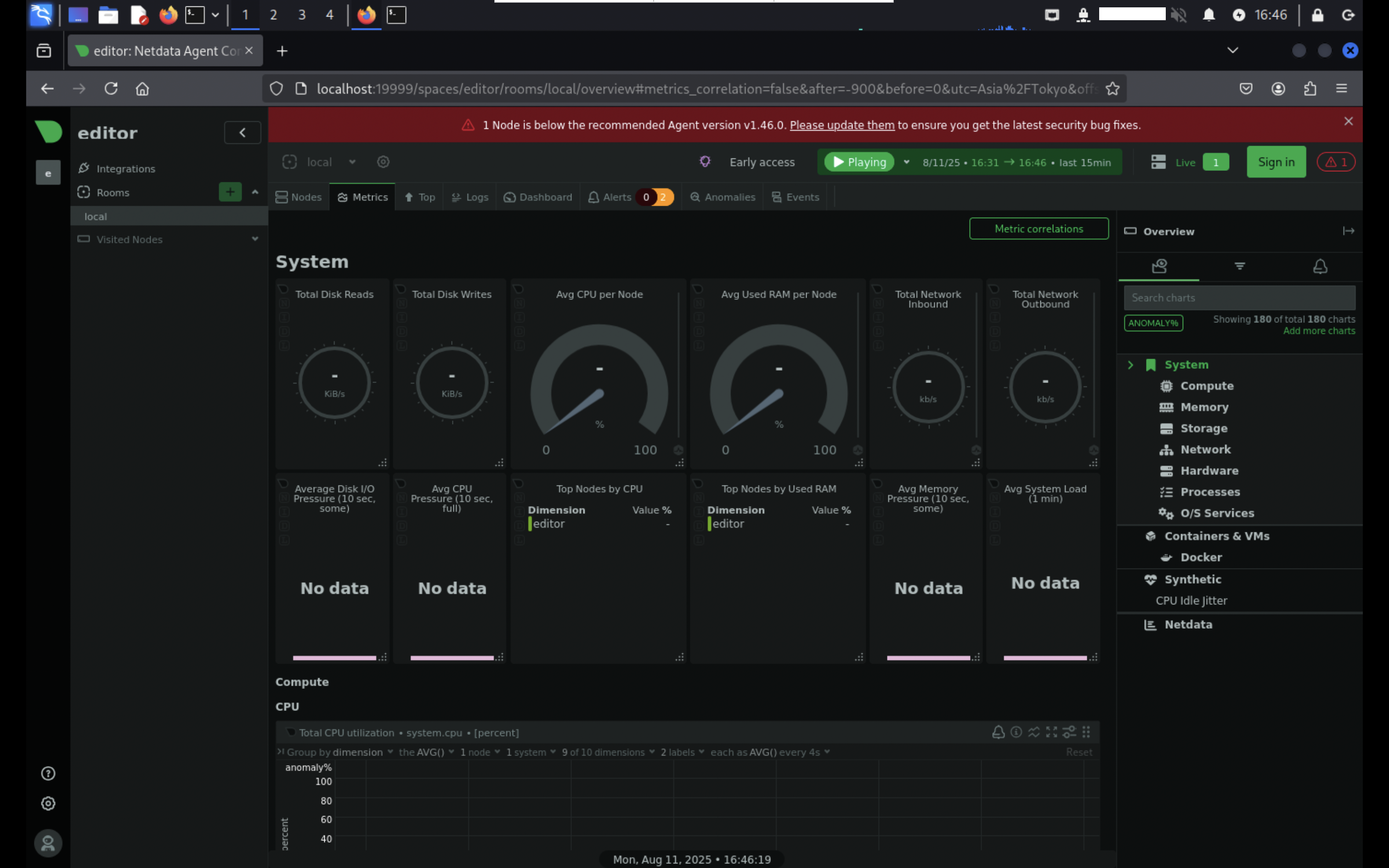Click the green add room plus button
The image size is (1389, 868).
230,192
